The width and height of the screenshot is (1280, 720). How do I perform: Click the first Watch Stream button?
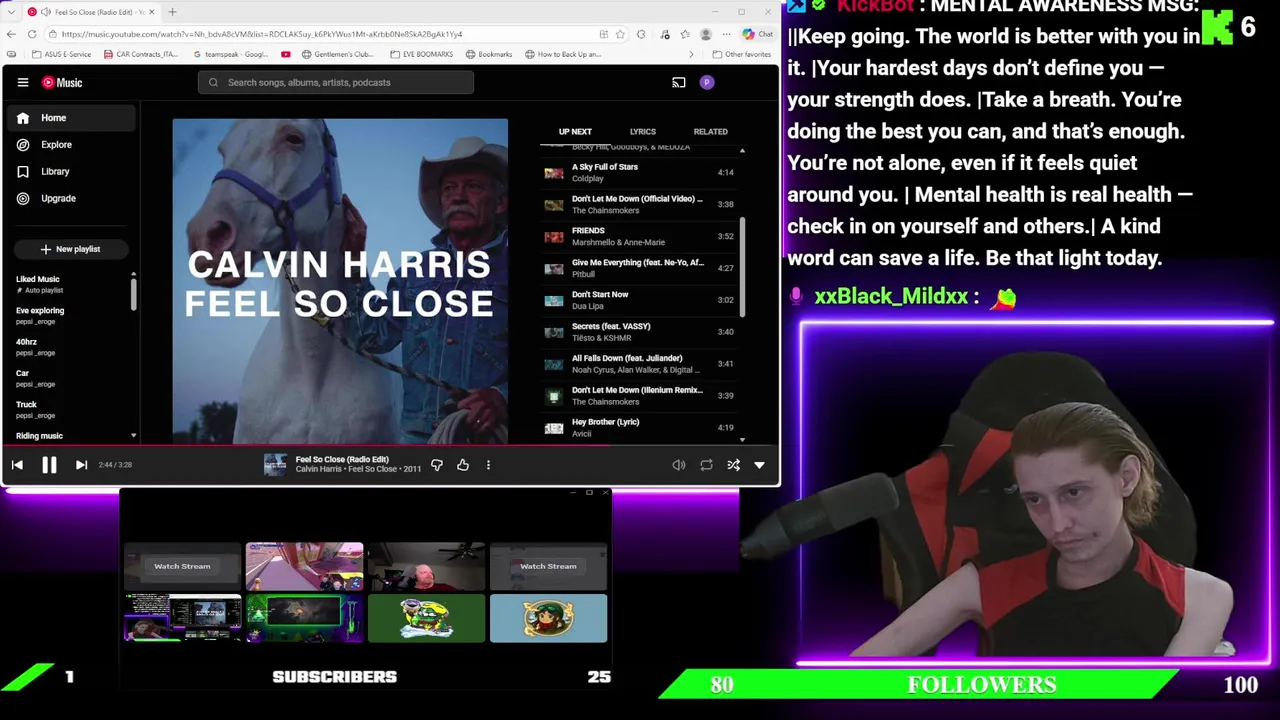182,567
